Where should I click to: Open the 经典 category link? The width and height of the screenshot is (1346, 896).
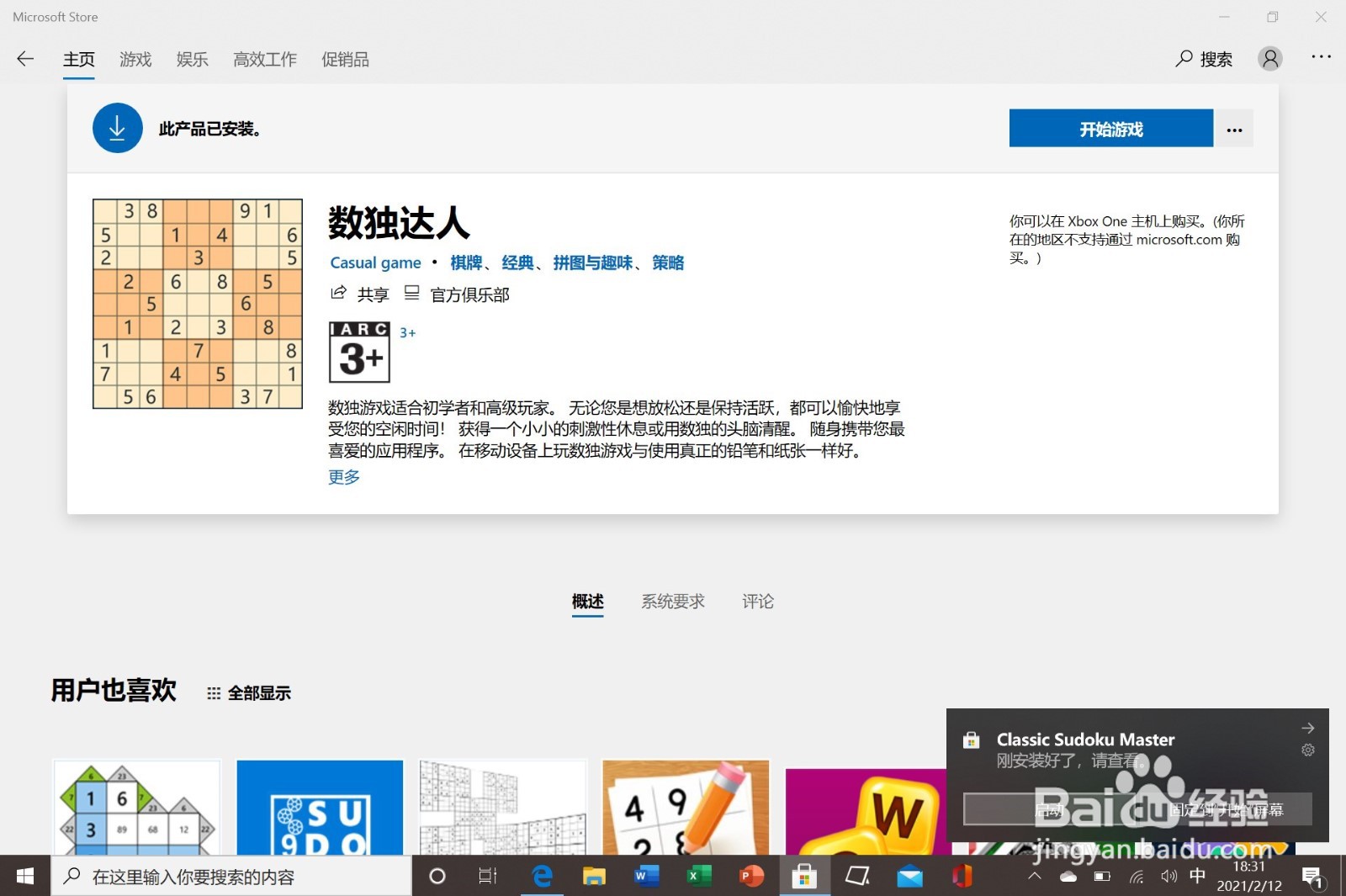(517, 262)
